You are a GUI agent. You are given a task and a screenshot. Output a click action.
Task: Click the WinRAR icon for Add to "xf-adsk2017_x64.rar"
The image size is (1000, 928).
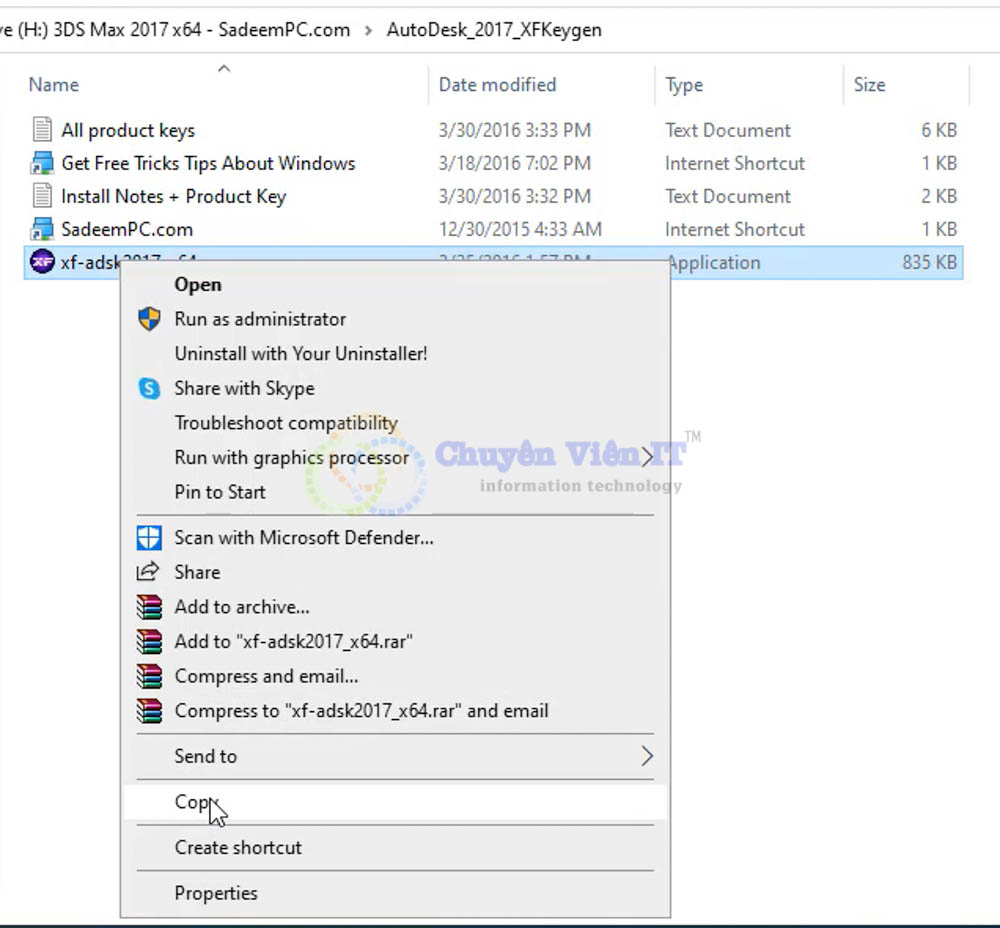149,641
